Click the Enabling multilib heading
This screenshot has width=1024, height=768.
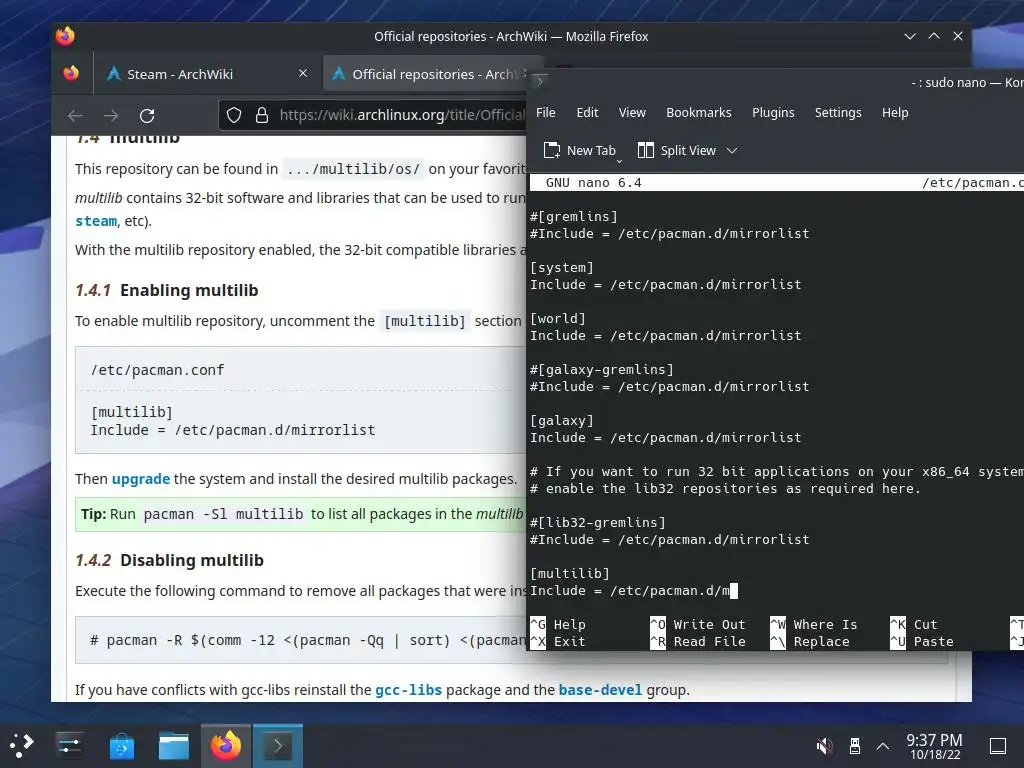click(189, 290)
